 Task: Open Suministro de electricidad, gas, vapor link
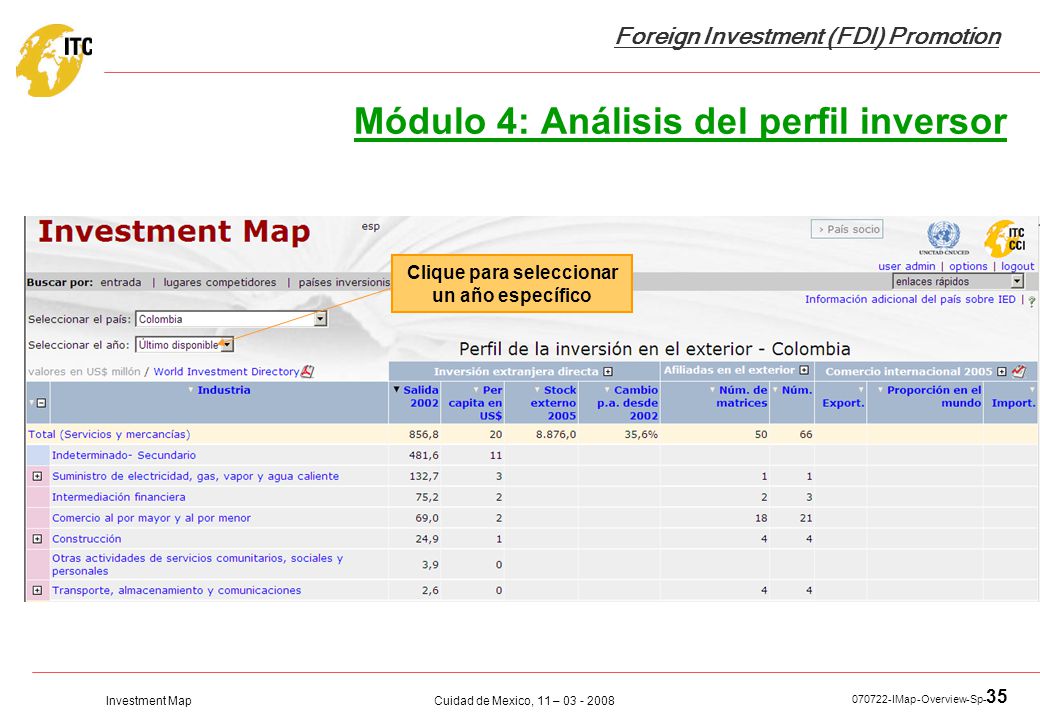click(196, 476)
